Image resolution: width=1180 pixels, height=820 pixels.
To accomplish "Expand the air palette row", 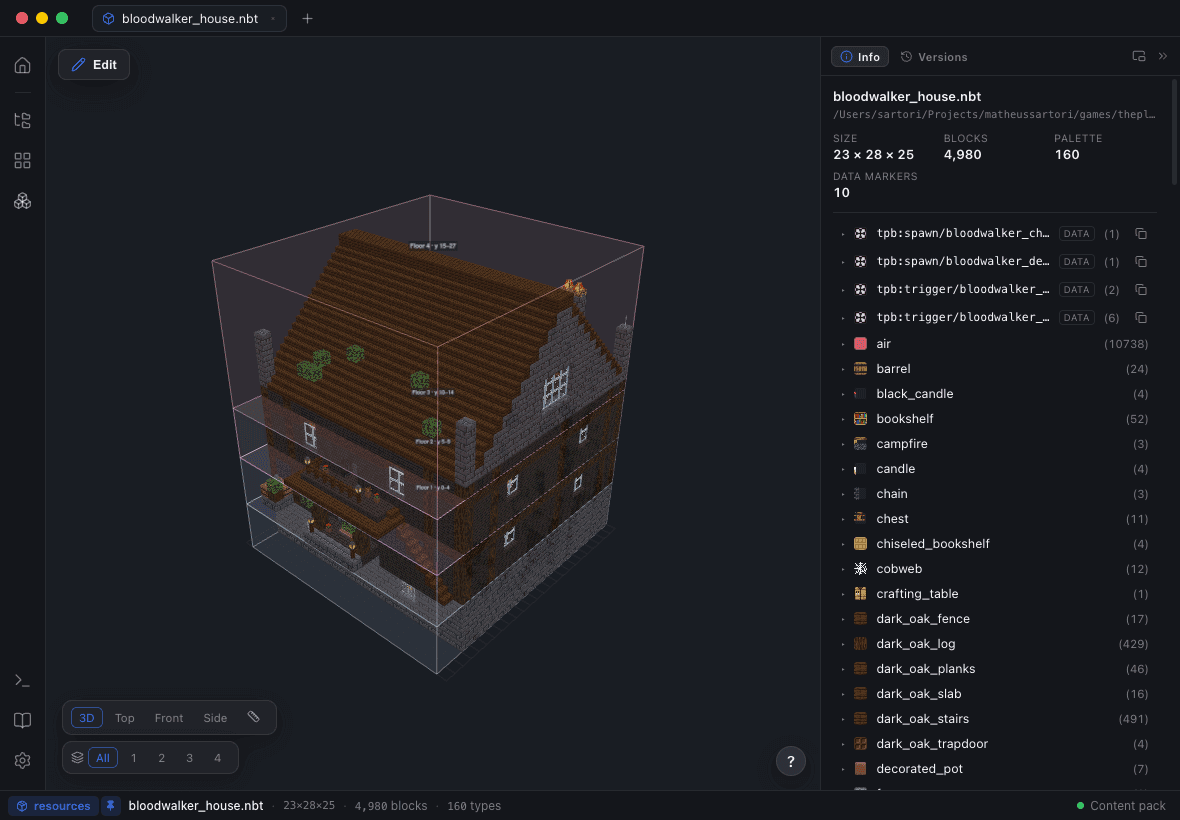I will pyautogui.click(x=843, y=344).
